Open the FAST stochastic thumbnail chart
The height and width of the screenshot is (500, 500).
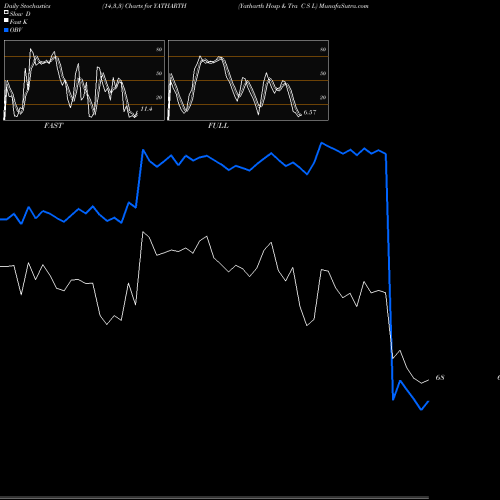[84, 80]
